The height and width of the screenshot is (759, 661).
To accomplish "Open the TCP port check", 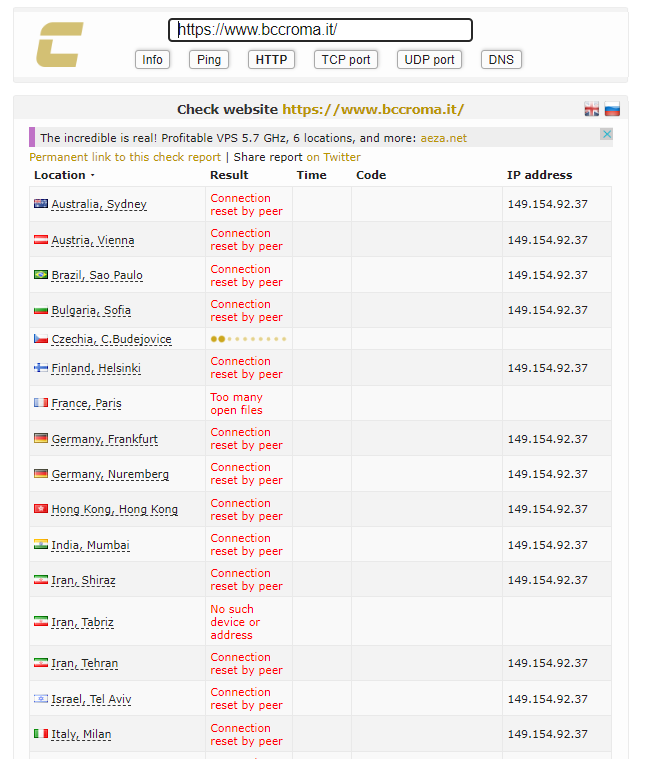I will pos(346,60).
